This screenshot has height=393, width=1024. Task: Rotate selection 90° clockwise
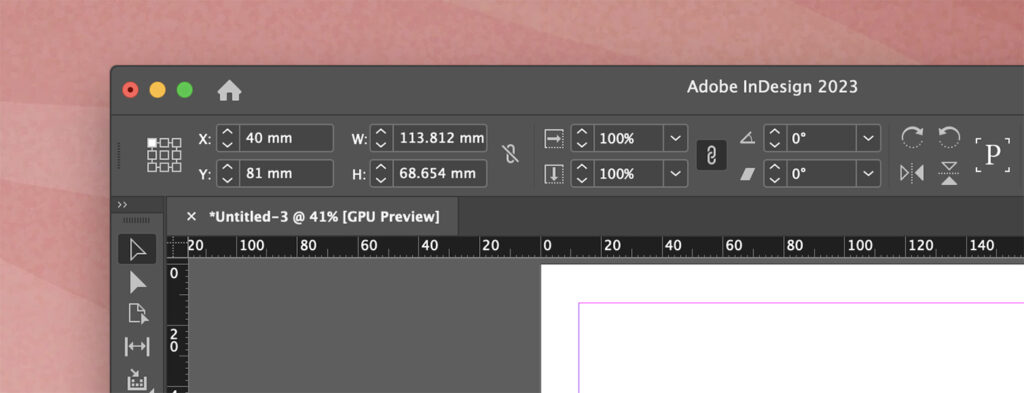pyautogui.click(x=912, y=138)
